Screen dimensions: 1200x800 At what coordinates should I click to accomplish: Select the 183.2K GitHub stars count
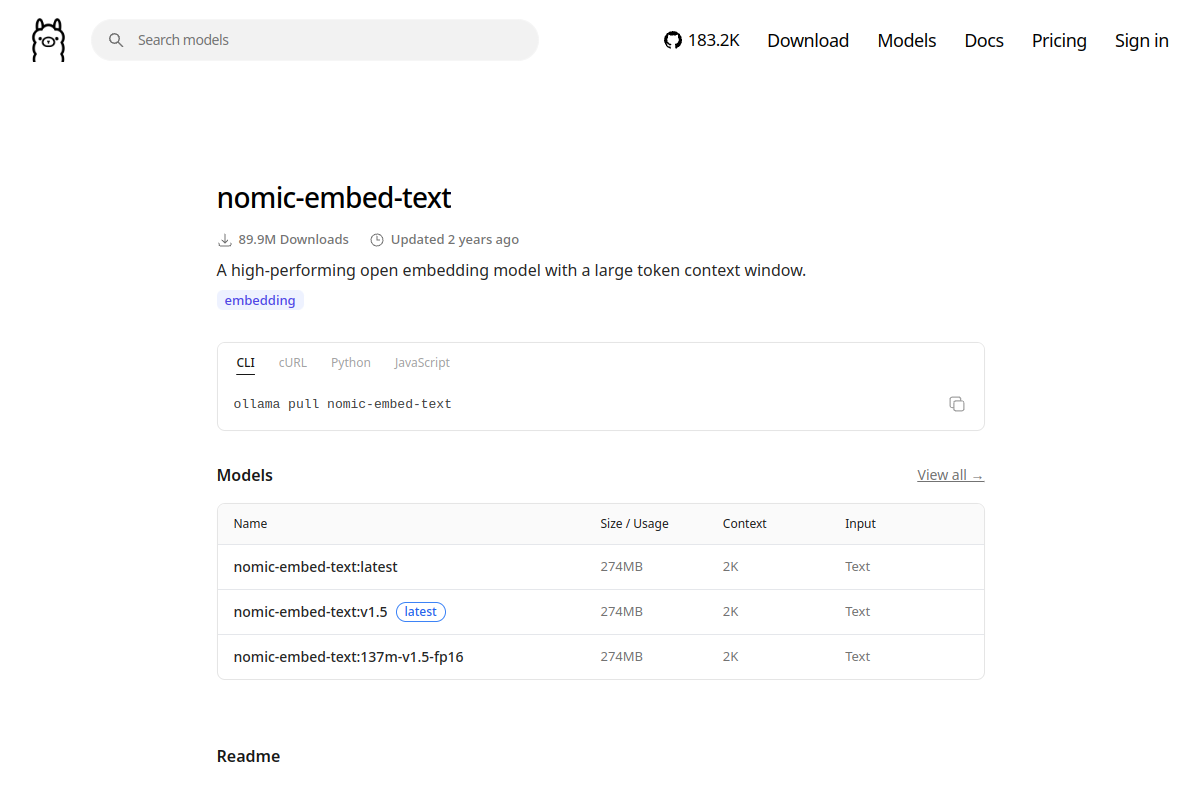tap(714, 40)
